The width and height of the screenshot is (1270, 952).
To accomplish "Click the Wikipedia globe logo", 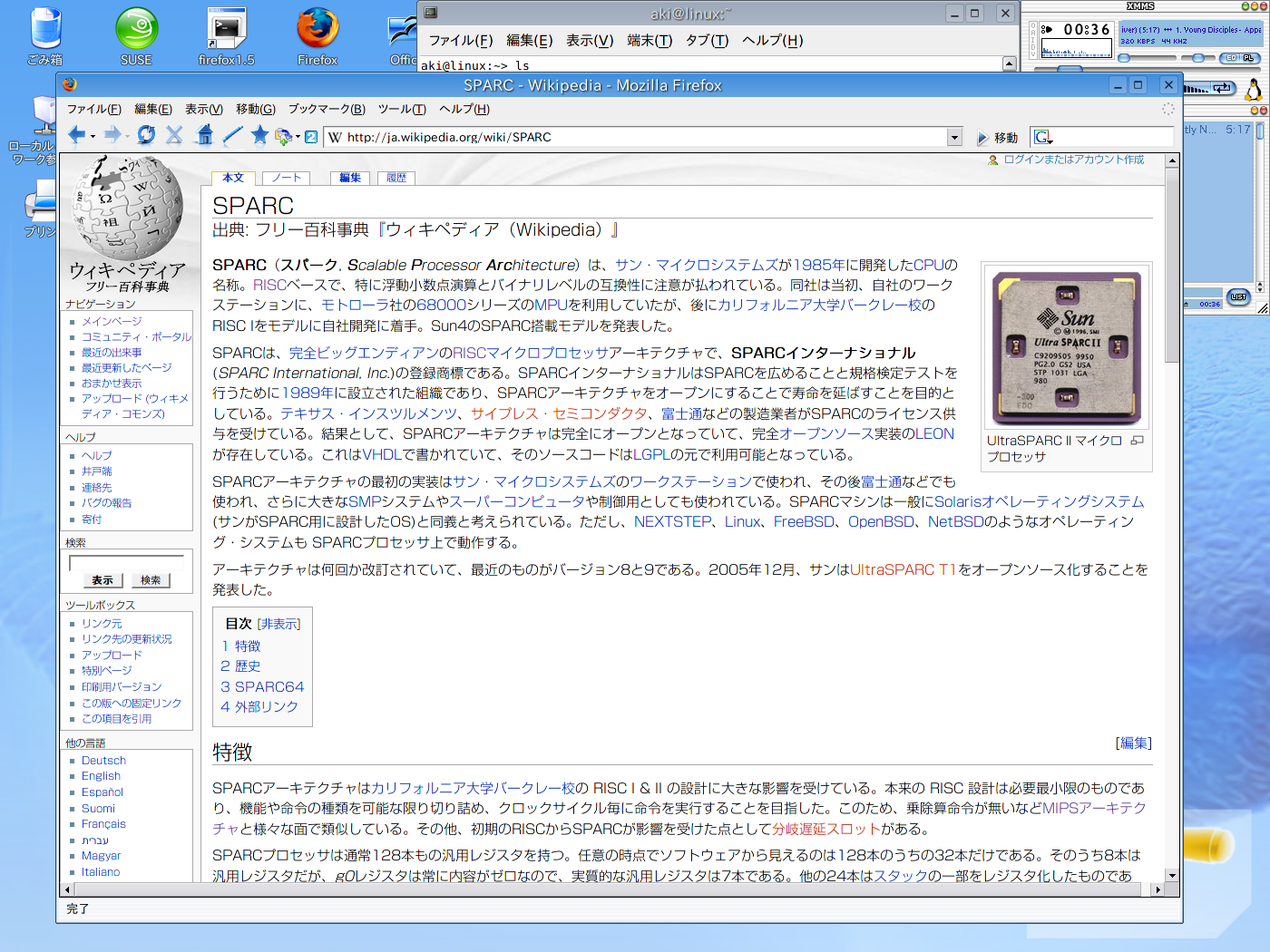I will click(x=127, y=209).
